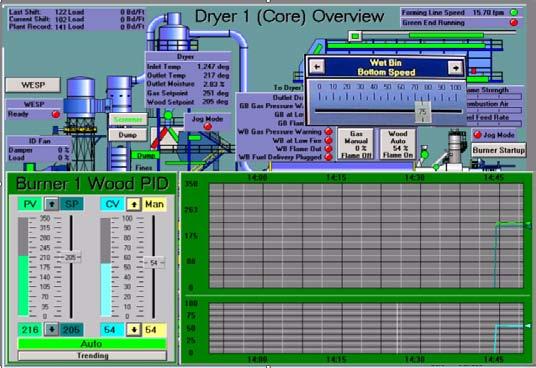Screen dimensions: 536x368
Task: Click the up arrow between PV and SP
Action: 52,204
